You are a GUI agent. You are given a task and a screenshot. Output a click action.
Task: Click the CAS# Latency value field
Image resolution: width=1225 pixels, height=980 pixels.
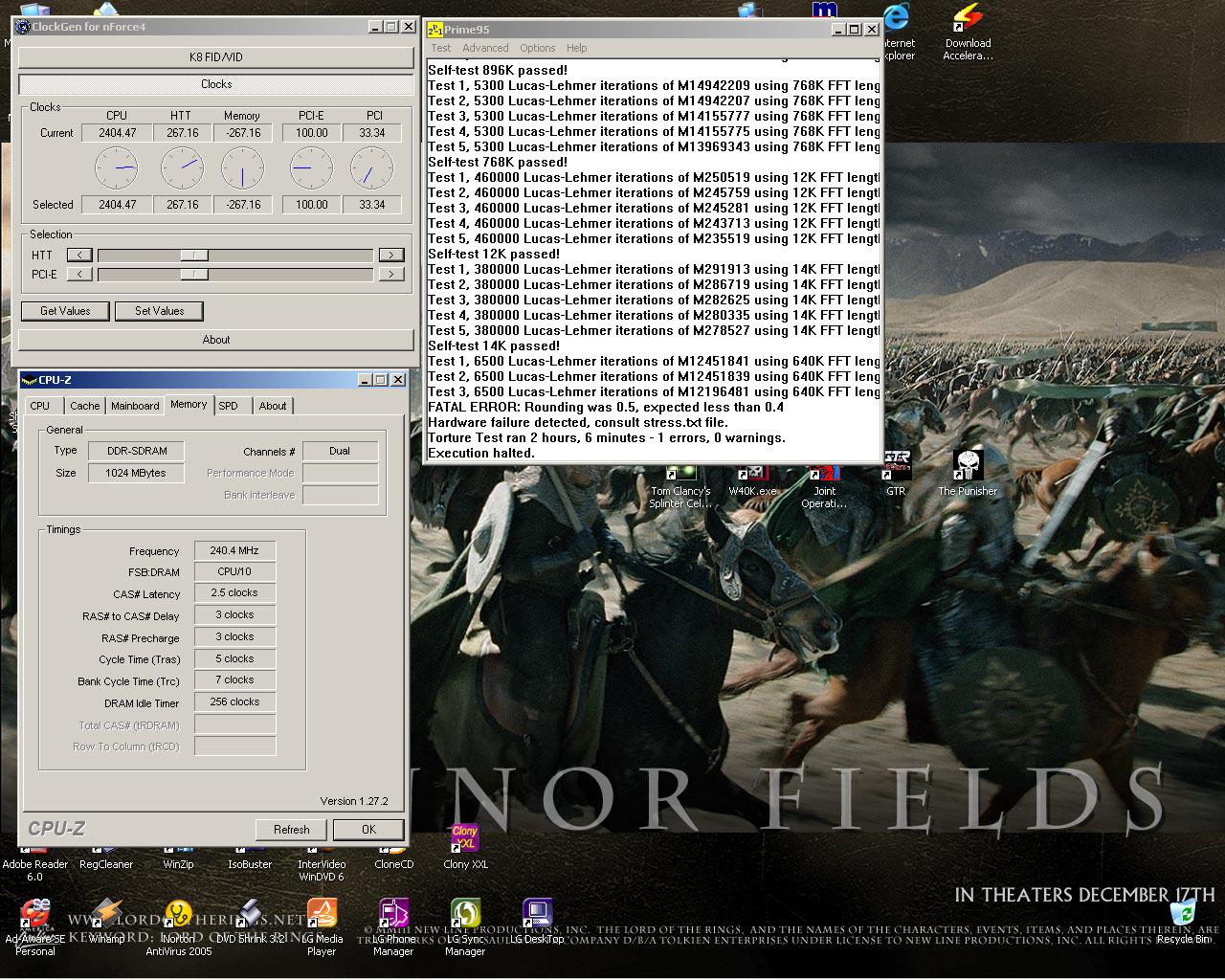[x=234, y=593]
